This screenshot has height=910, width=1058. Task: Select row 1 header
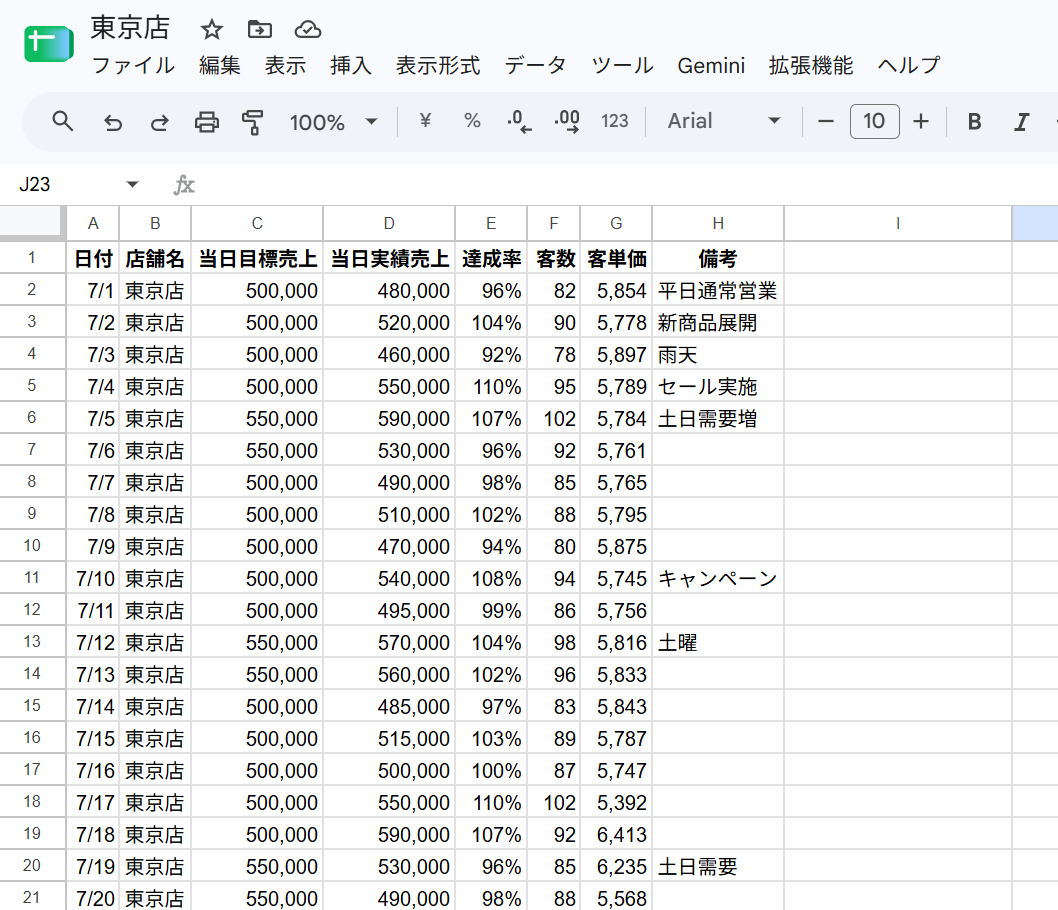32,258
